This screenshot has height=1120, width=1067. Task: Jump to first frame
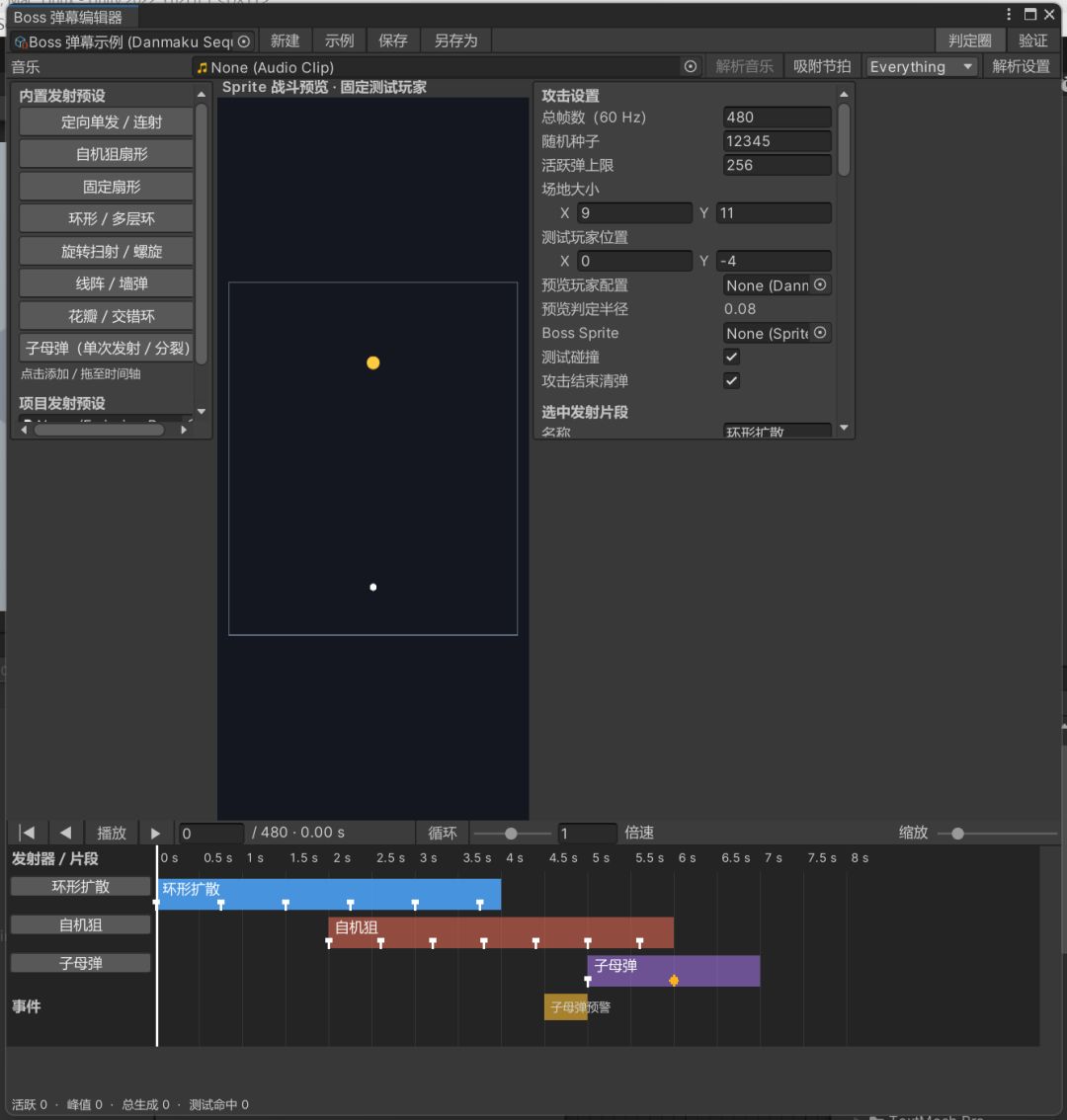[x=27, y=833]
